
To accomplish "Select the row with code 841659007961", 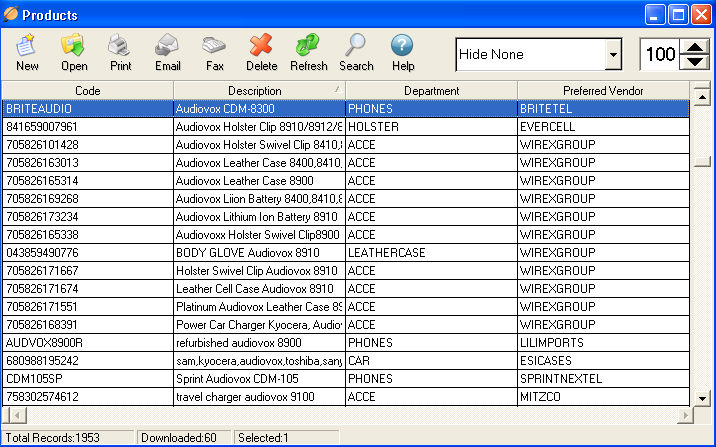I will point(346,126).
